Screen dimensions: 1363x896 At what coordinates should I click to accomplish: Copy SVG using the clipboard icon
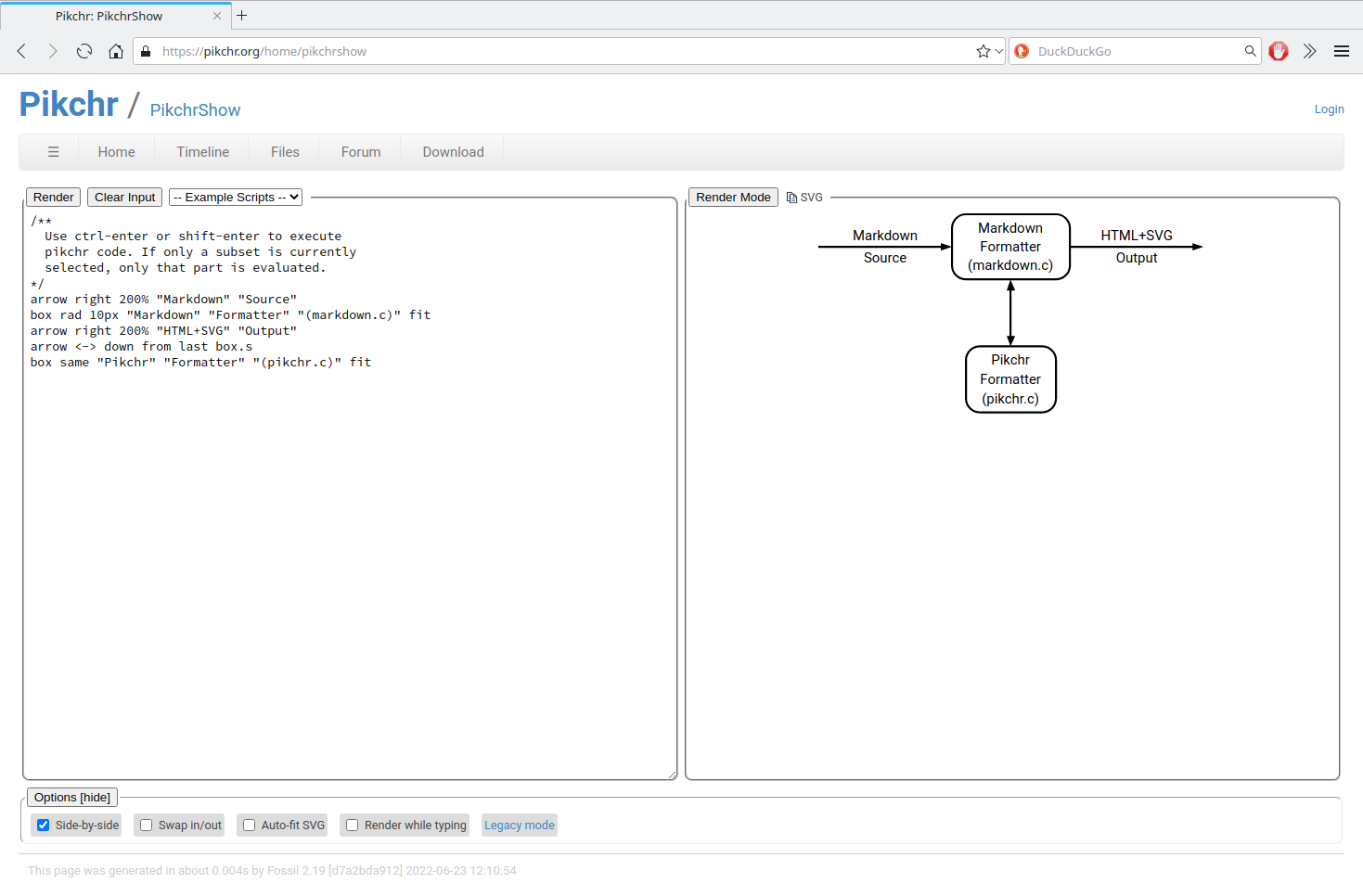791,198
